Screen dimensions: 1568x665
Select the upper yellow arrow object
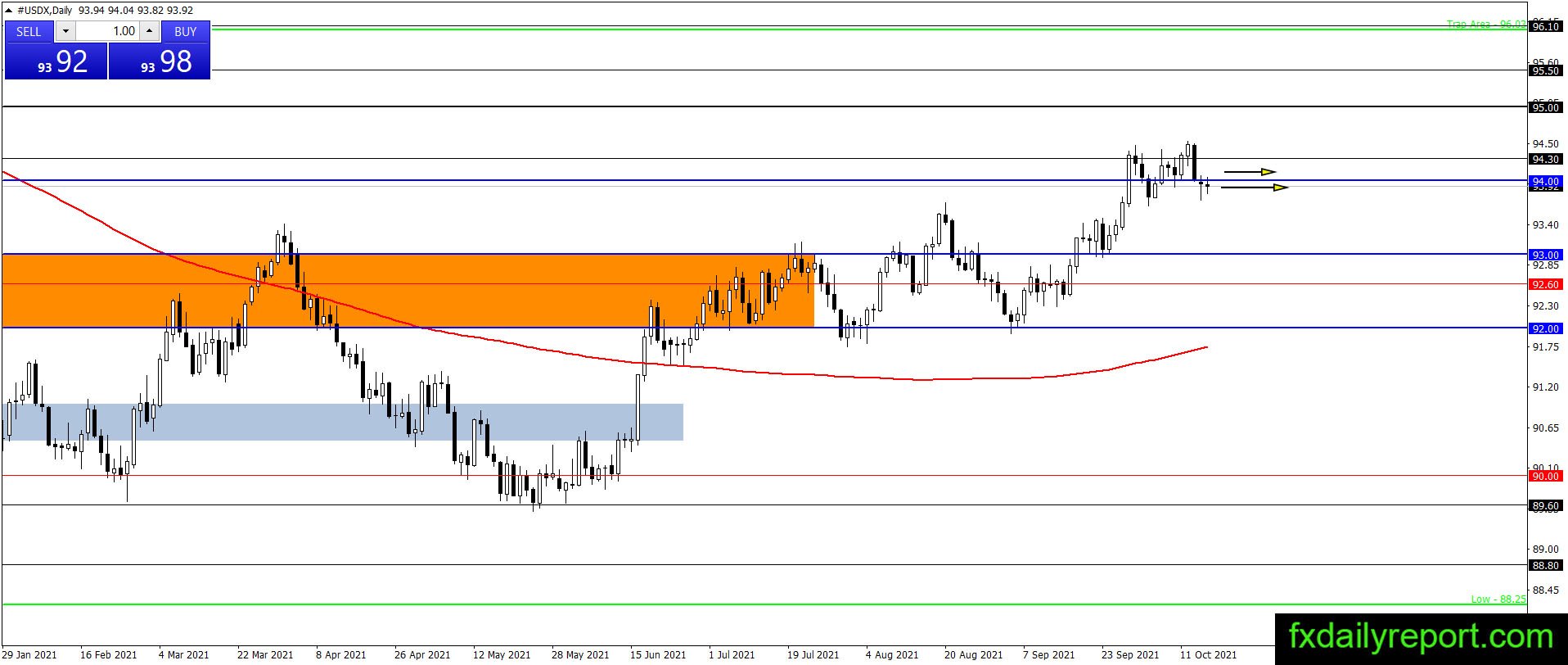[x=1250, y=172]
